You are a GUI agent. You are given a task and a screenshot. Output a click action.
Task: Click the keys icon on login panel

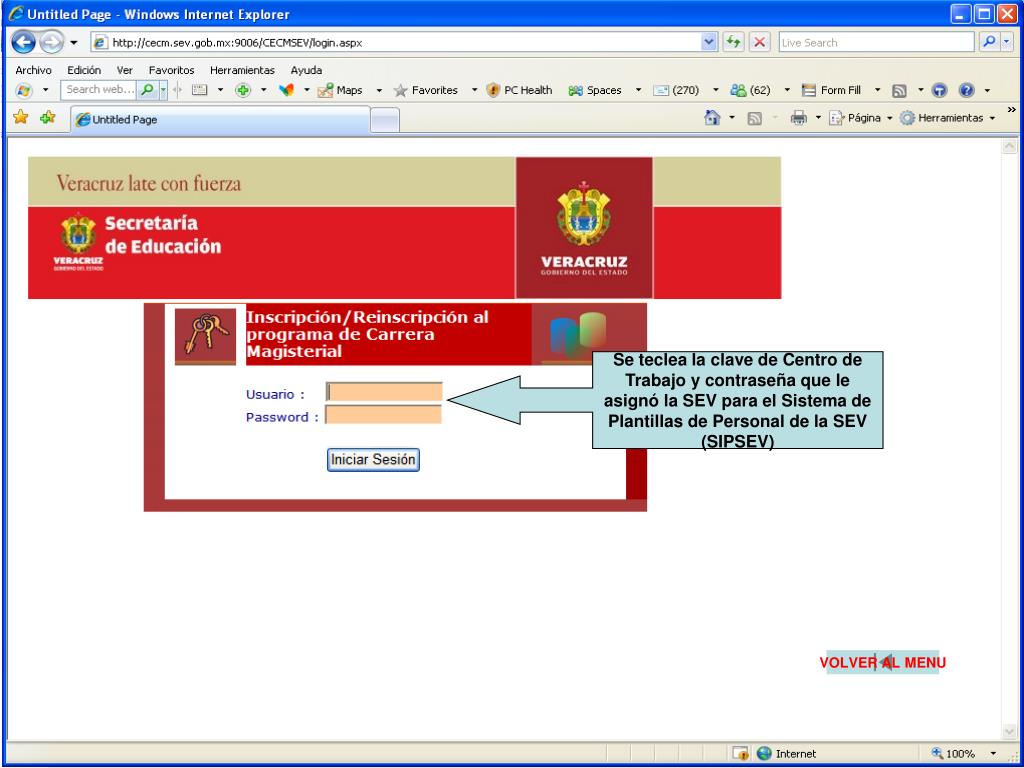point(206,336)
